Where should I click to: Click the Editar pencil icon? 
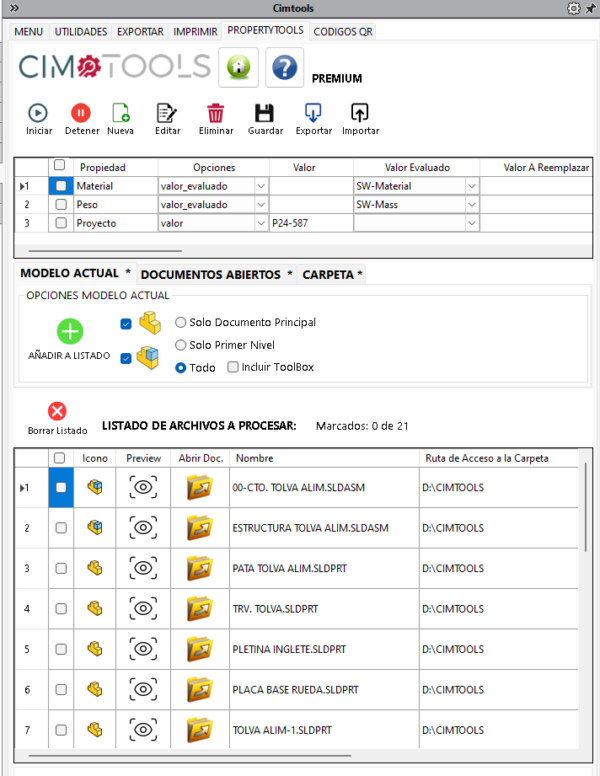tap(166, 113)
